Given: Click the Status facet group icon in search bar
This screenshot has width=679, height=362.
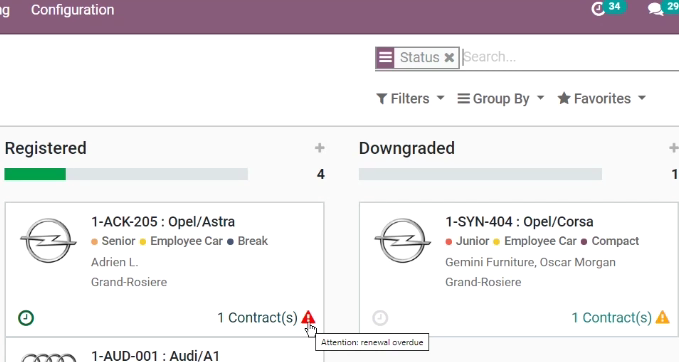Looking at the screenshot, I should 385,57.
